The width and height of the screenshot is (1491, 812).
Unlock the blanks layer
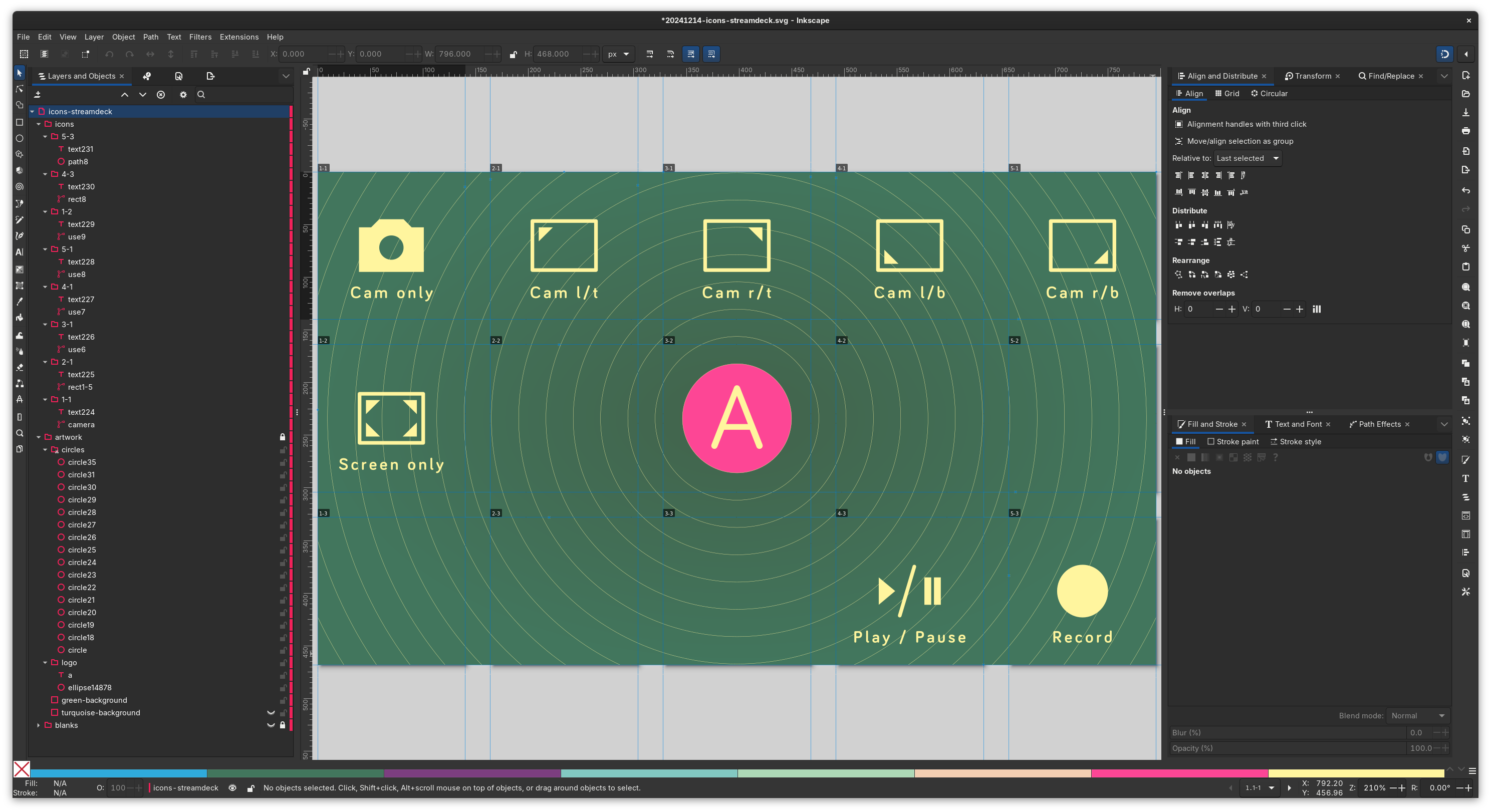tap(283, 725)
